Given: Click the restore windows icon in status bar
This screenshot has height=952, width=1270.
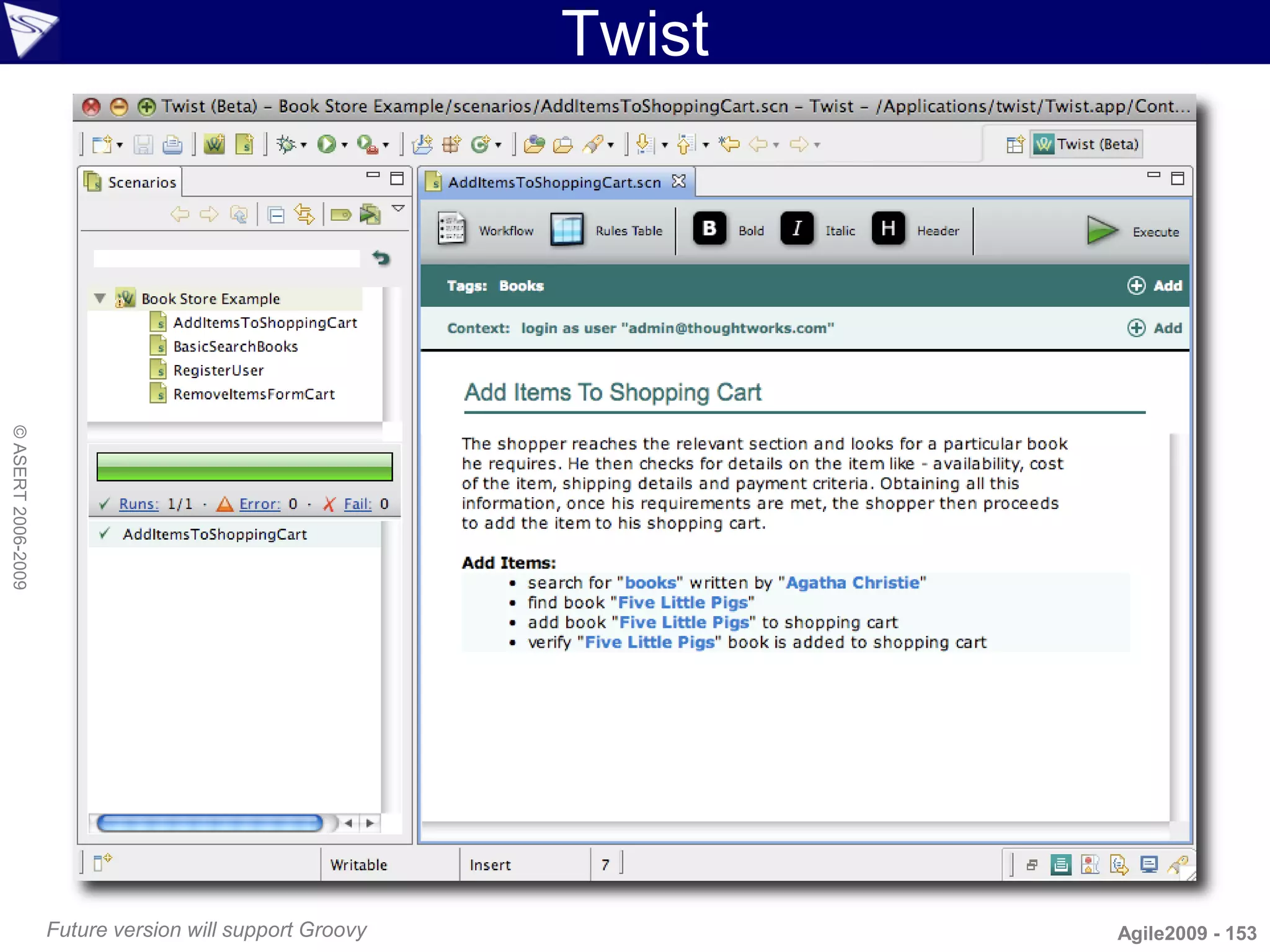Looking at the screenshot, I should point(1032,865).
